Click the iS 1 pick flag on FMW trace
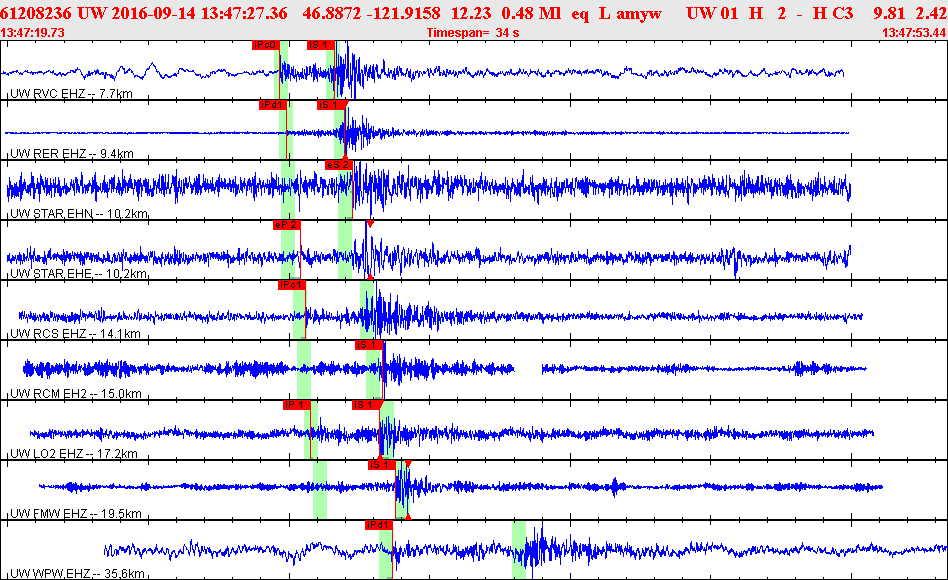Screen dimensions: 948x580 381,464
